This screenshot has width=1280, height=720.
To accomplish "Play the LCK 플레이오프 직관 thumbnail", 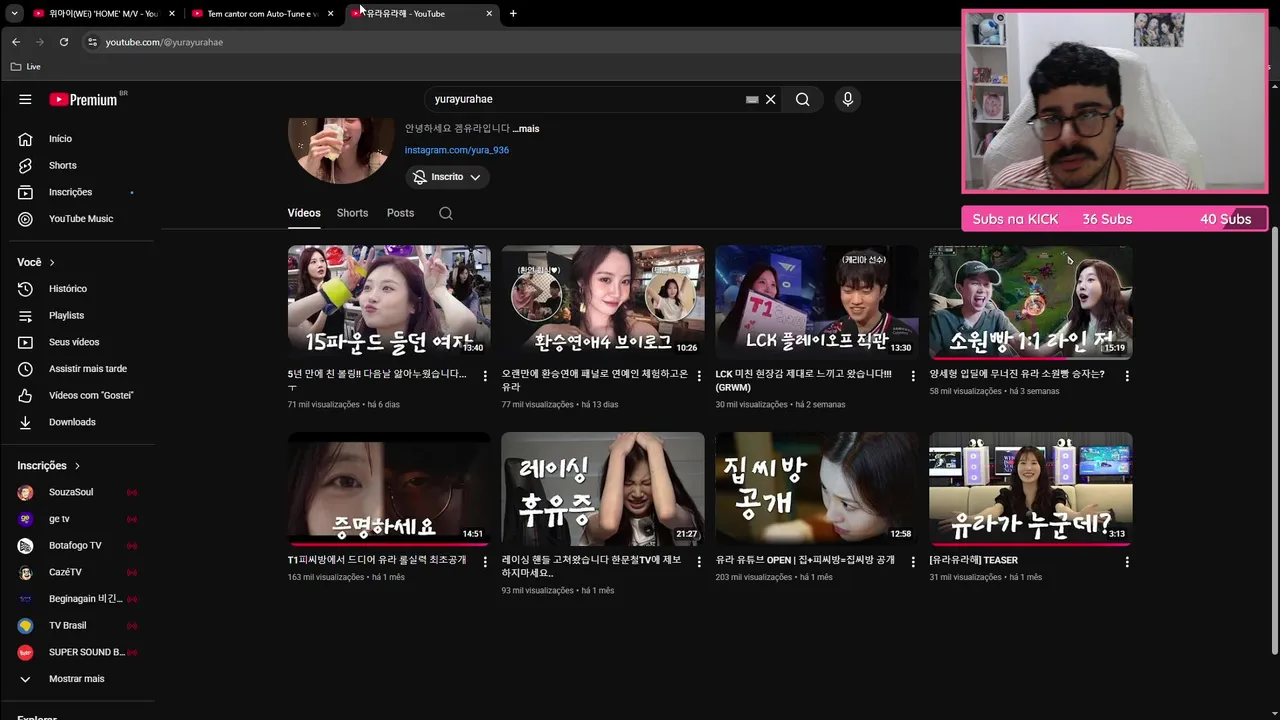I will (817, 302).
